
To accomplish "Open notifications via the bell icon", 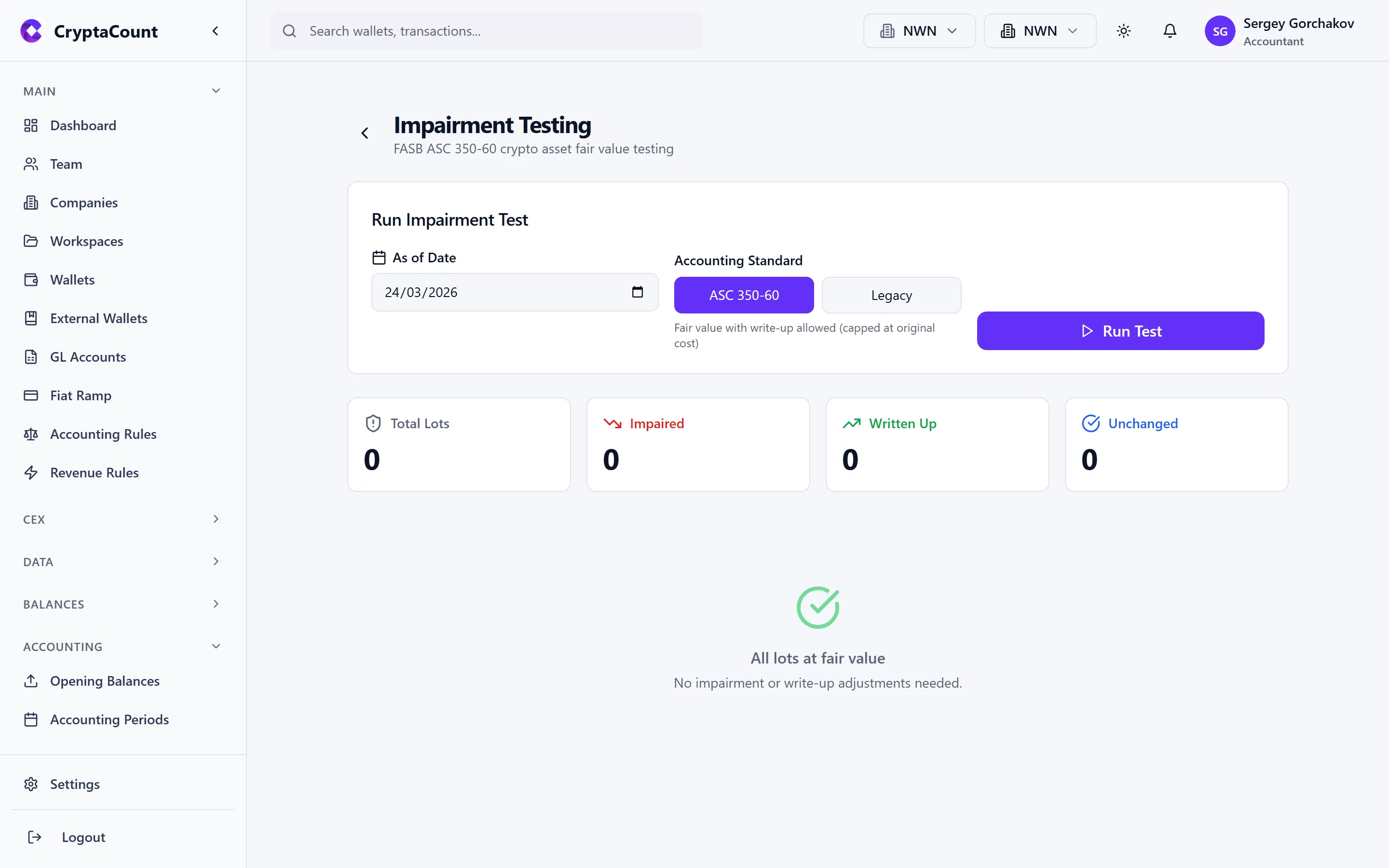I will pyautogui.click(x=1169, y=30).
